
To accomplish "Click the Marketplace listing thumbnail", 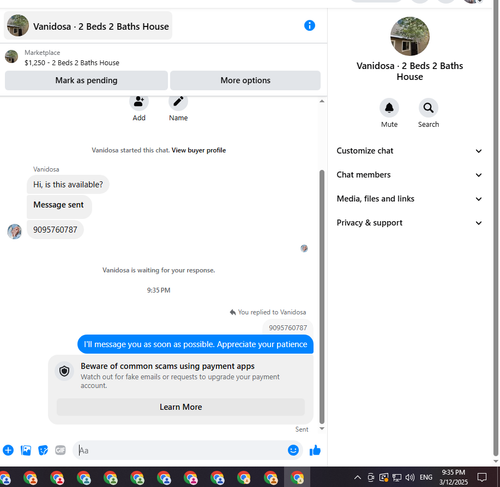I will pyautogui.click(x=11, y=57).
